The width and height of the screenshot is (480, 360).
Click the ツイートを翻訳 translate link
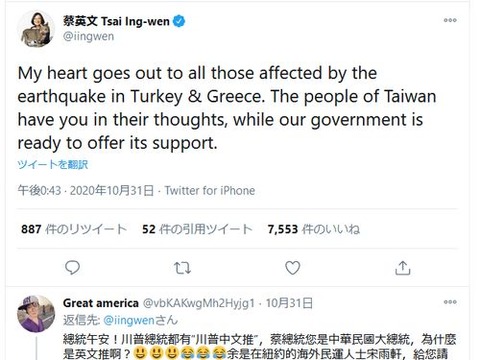(53, 164)
